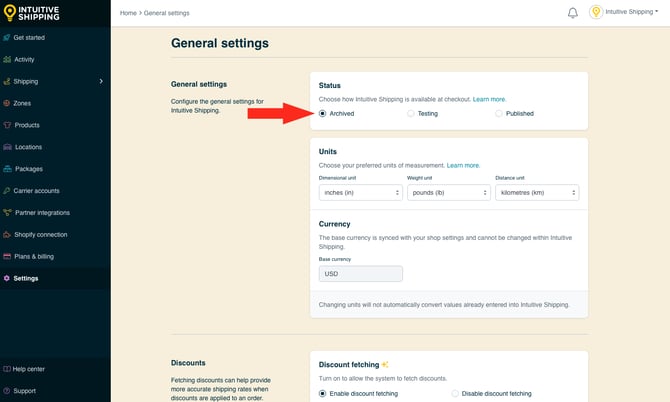
Task: Click the Activity chart icon
Action: 7,59
